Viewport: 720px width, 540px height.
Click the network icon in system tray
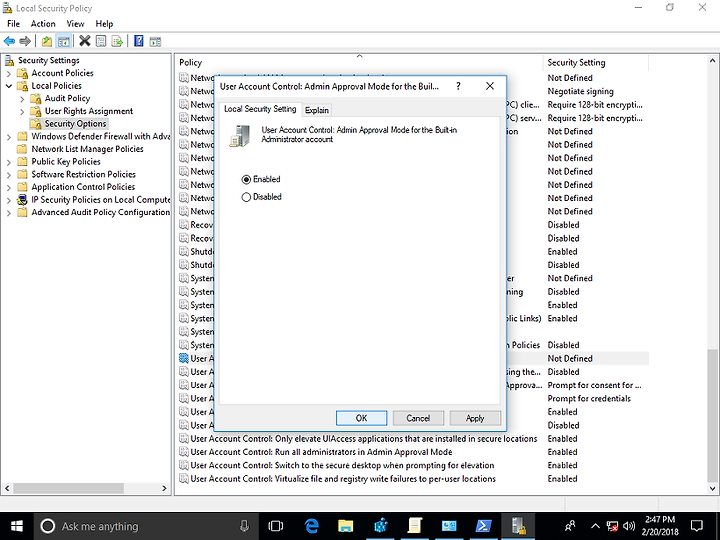tap(612, 526)
